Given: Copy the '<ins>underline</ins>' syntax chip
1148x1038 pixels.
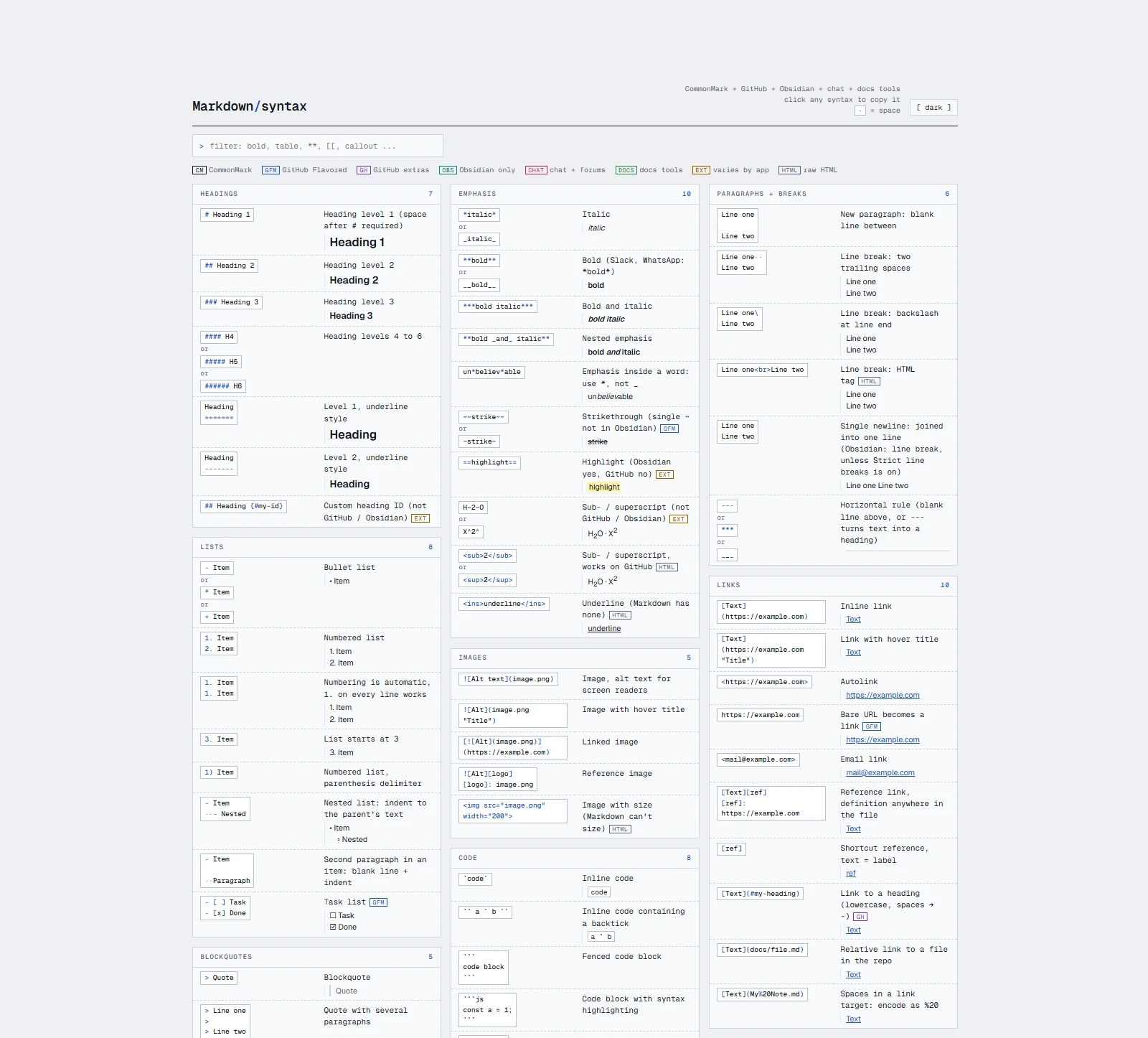Looking at the screenshot, I should click(504, 604).
